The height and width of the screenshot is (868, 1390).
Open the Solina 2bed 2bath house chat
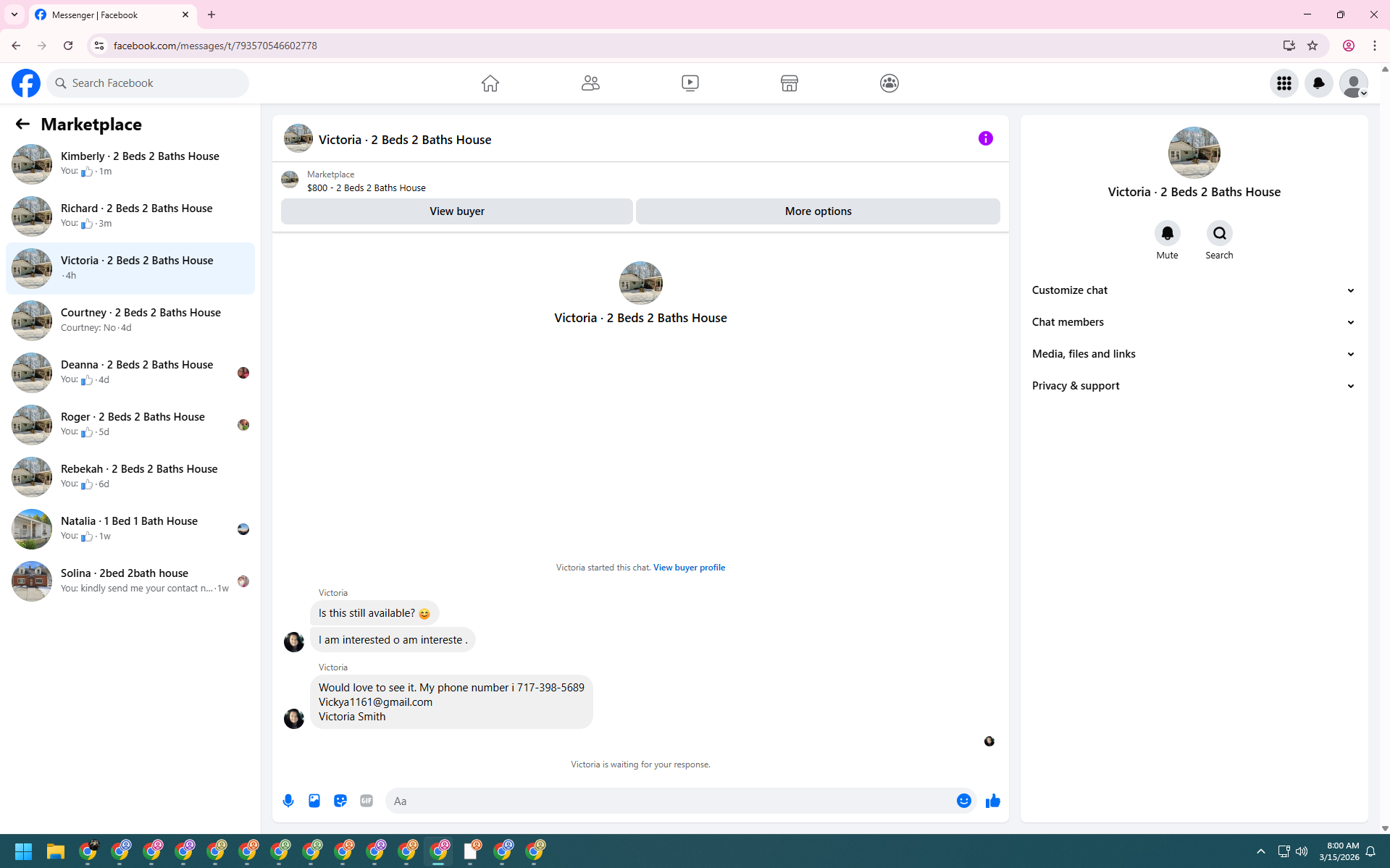tap(130, 581)
